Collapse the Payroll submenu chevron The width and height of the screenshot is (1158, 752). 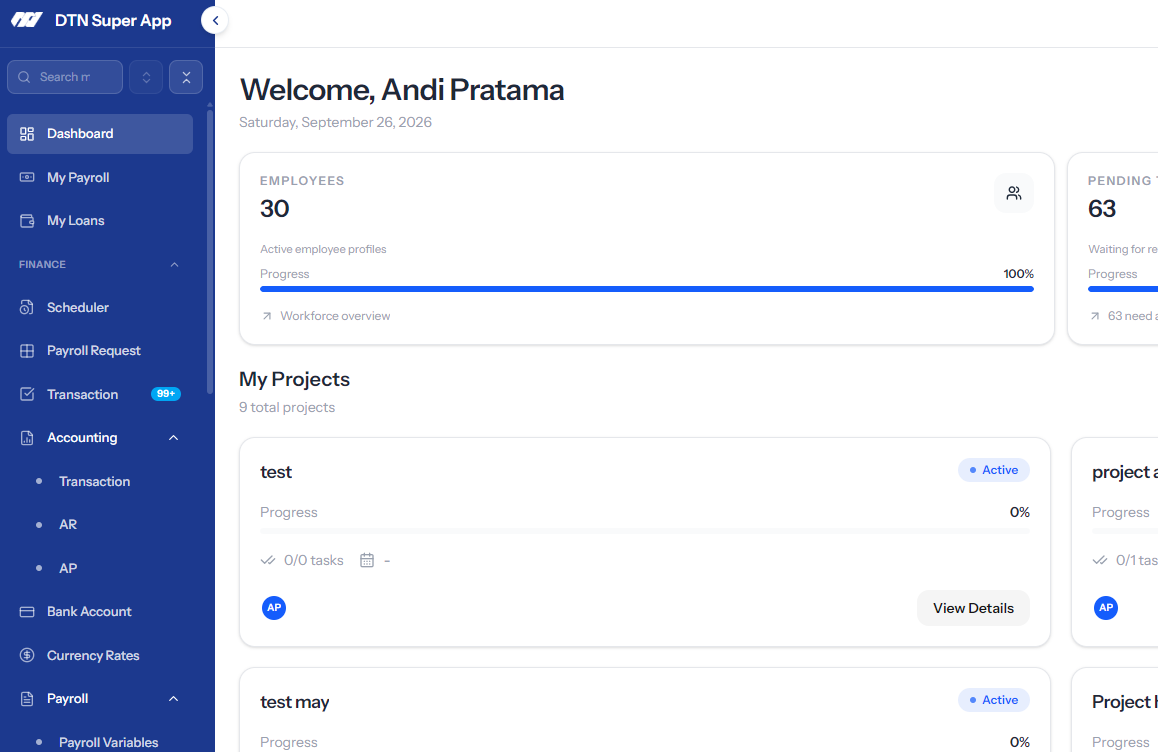pyautogui.click(x=174, y=699)
